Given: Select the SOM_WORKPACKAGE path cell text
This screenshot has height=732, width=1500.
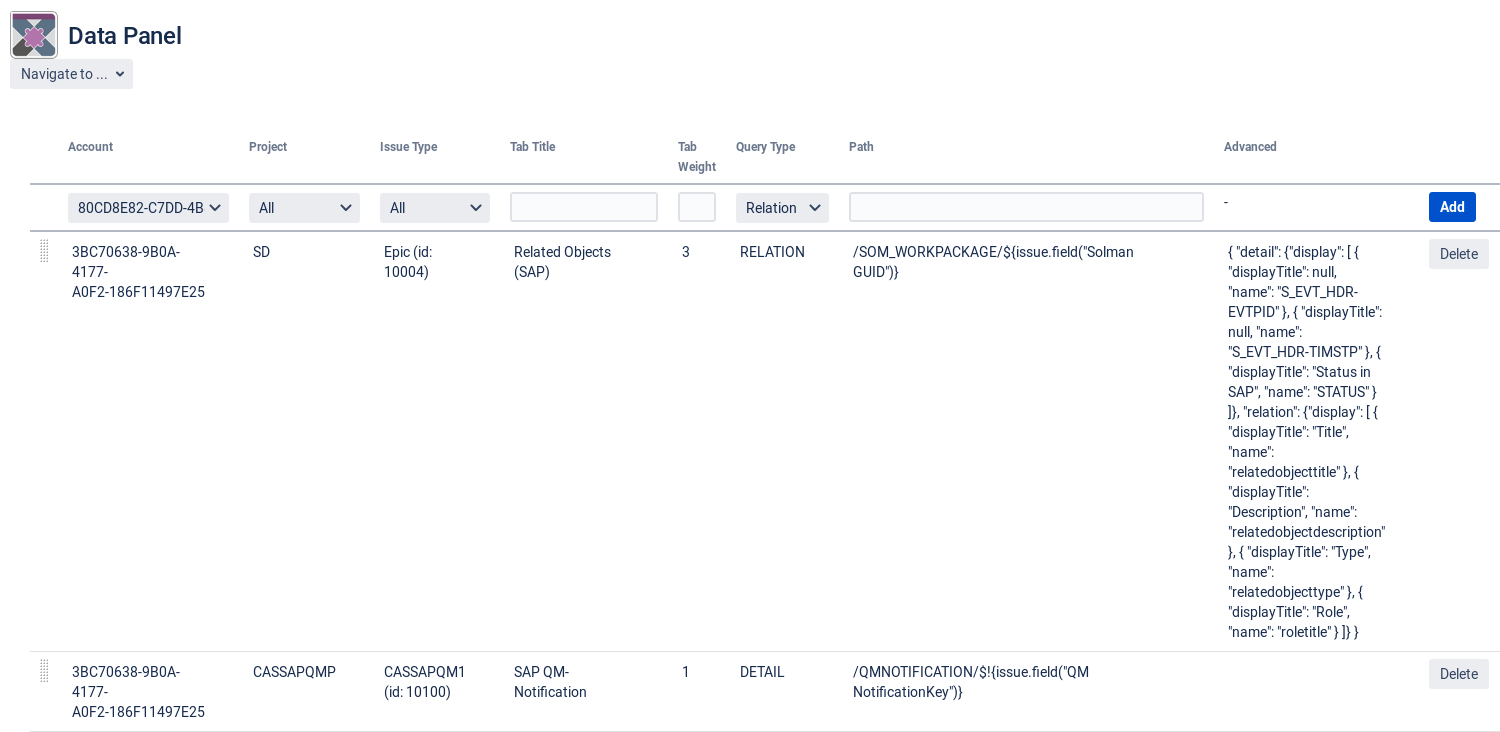Looking at the screenshot, I should (992, 262).
